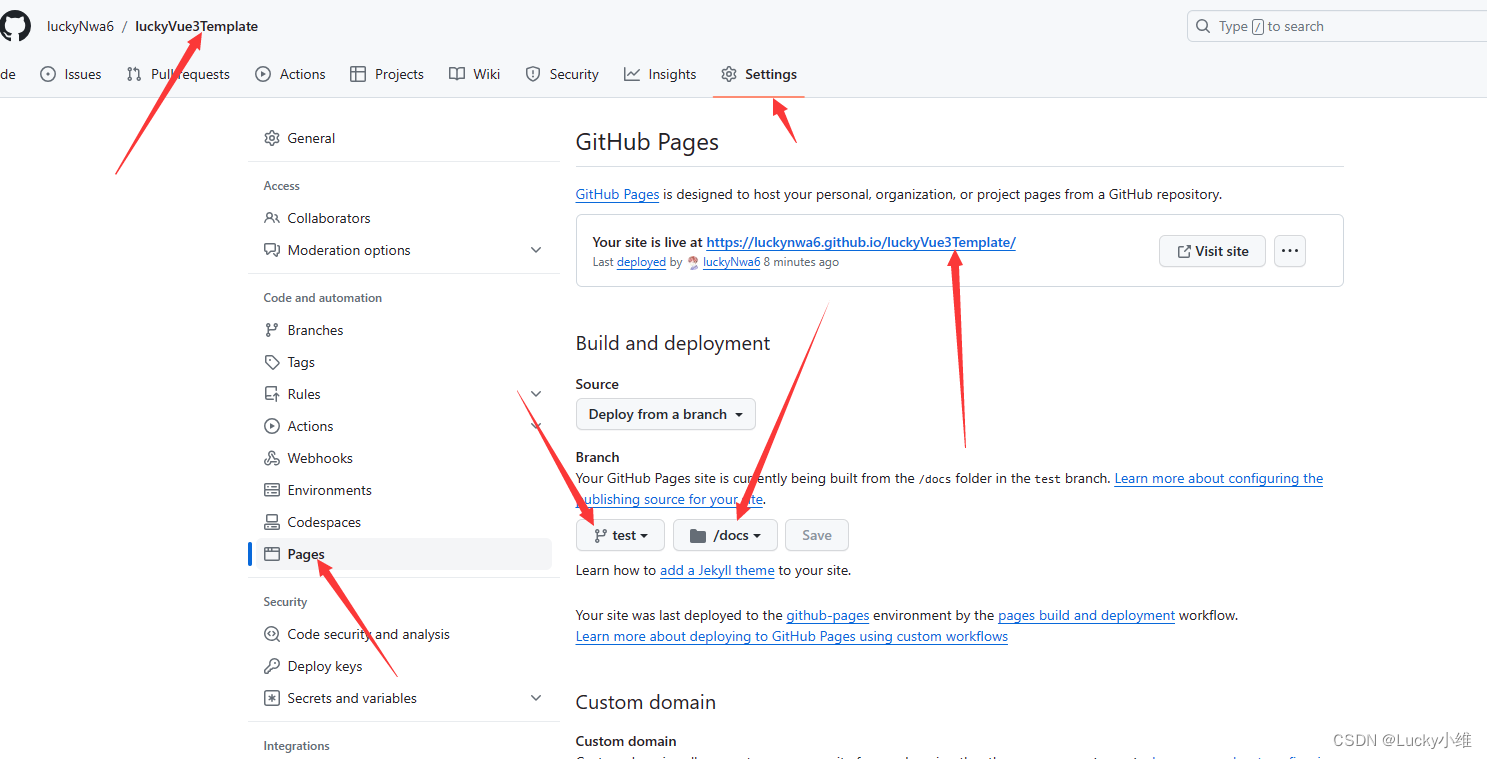Click the GitHub logo icon

pyautogui.click(x=14, y=26)
